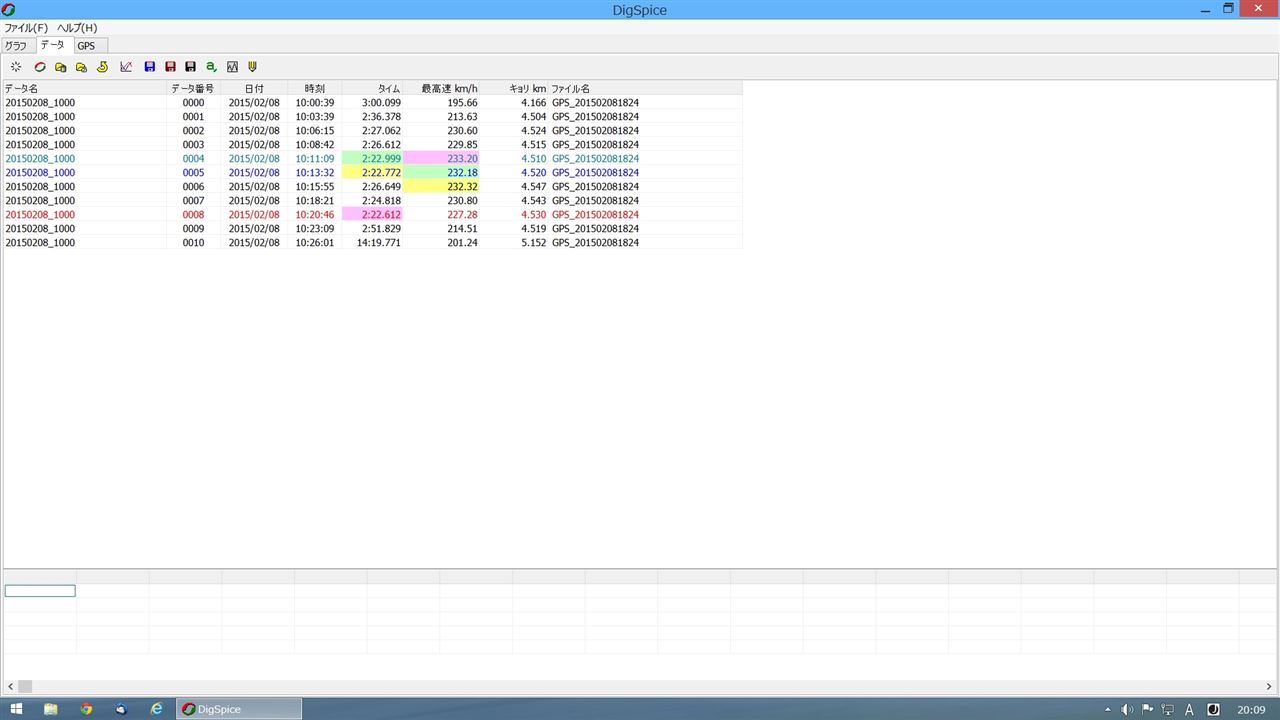Click the waveform chart toolbar icon
The width and height of the screenshot is (1280, 720).
coord(232,67)
